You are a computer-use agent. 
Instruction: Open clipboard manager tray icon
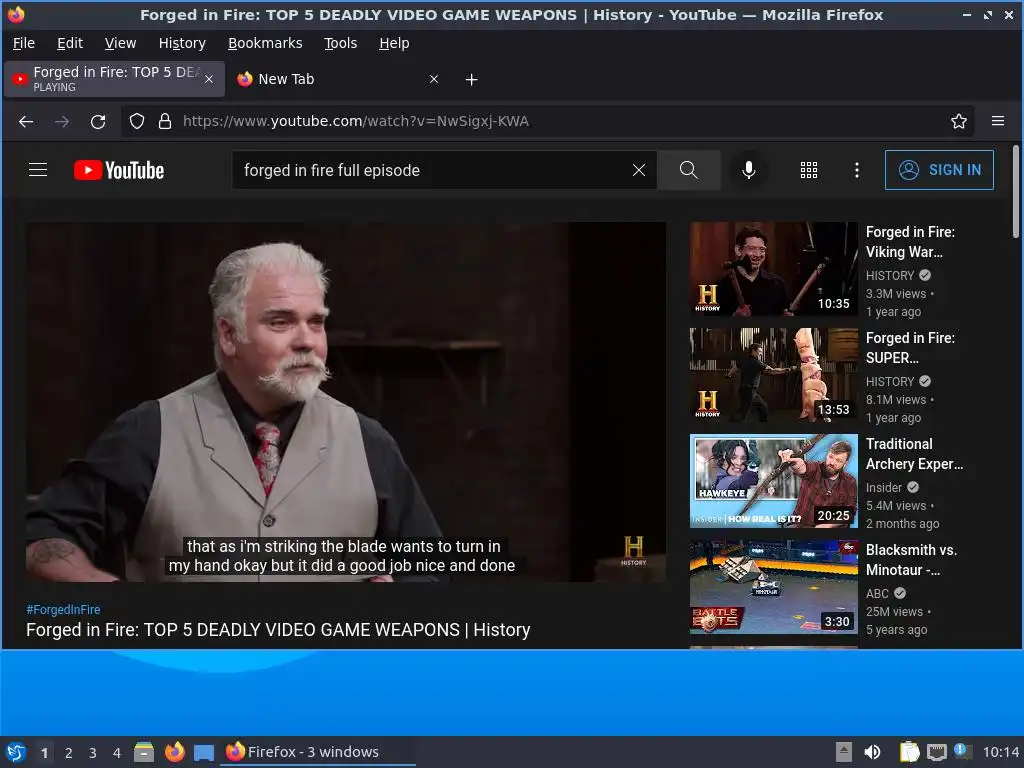909,752
